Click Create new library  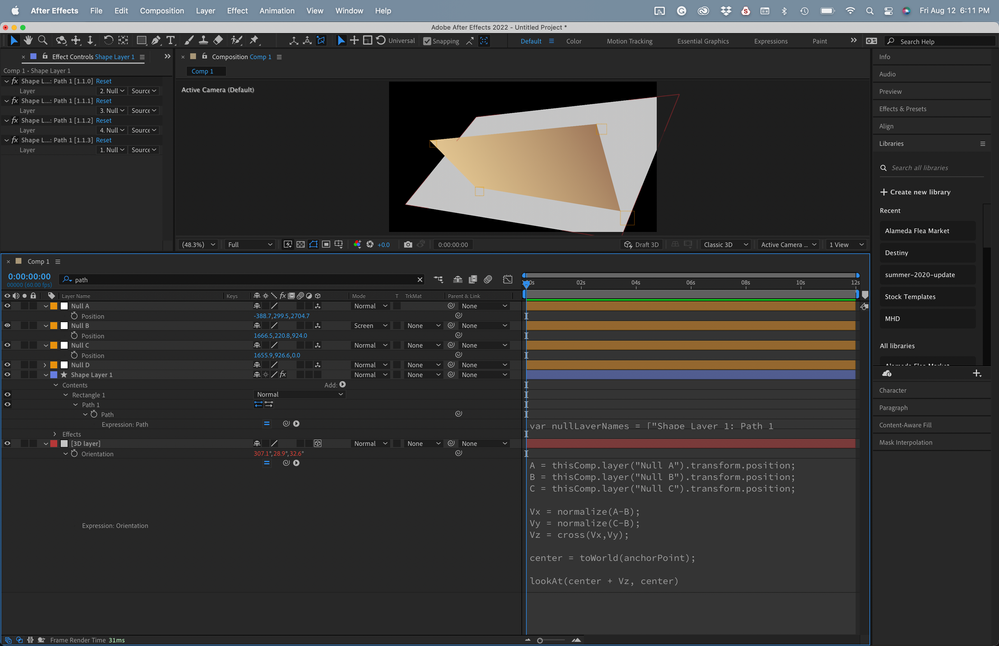(915, 192)
